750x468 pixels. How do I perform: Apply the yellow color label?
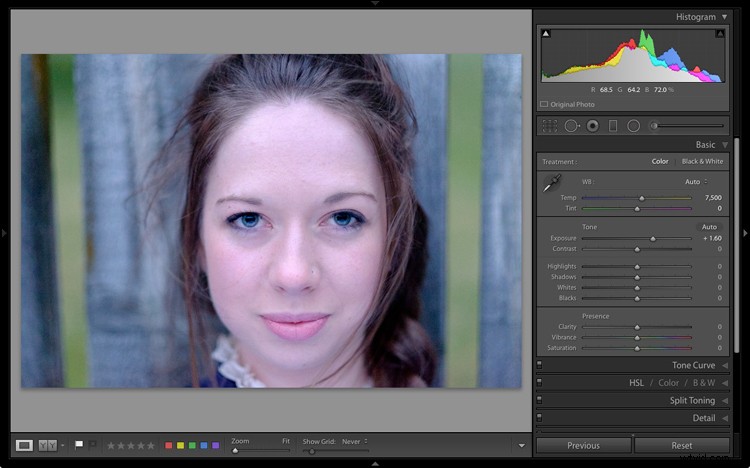[x=180, y=446]
